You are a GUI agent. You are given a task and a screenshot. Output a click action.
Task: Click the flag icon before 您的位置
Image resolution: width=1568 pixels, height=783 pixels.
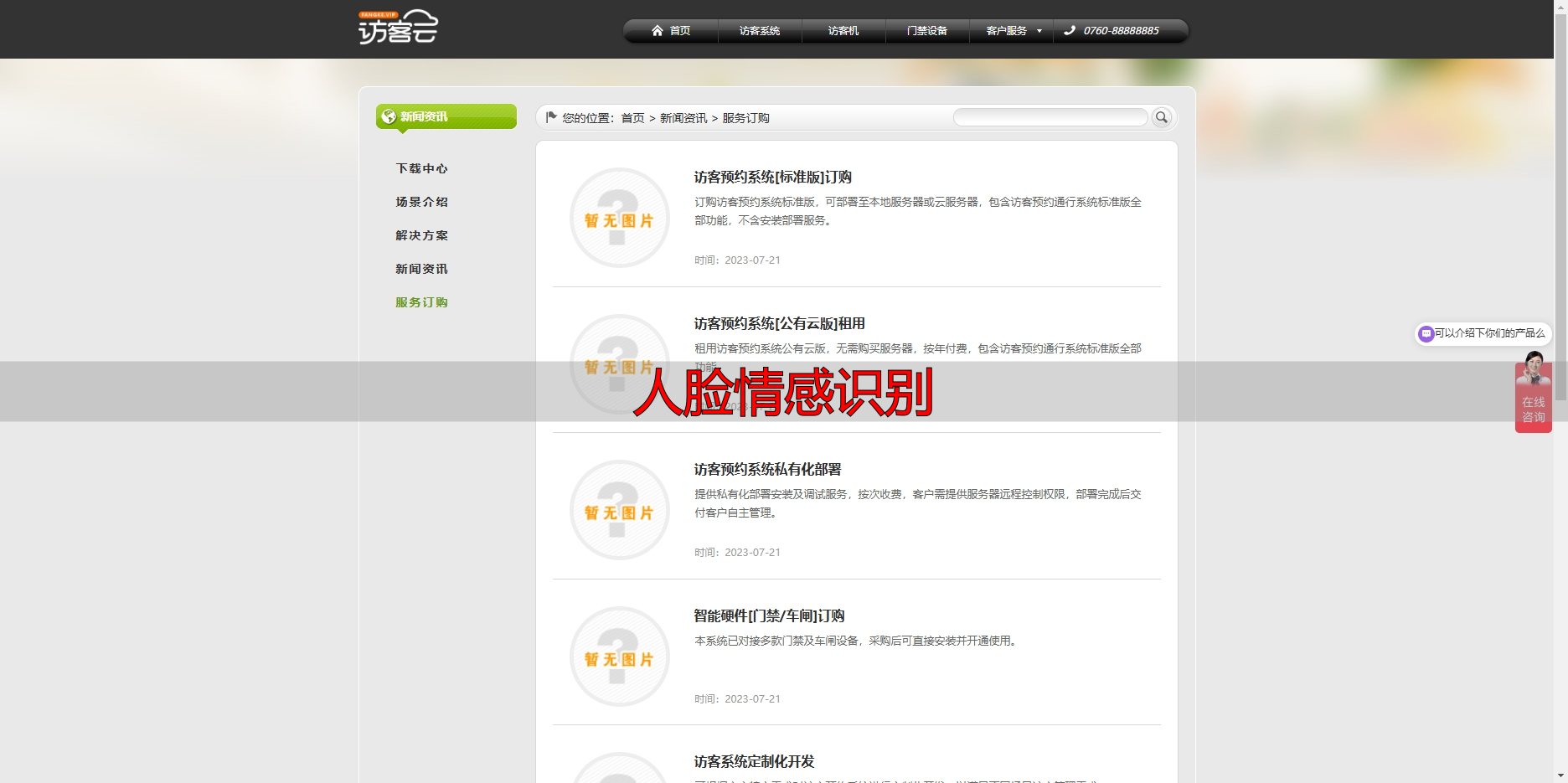551,117
